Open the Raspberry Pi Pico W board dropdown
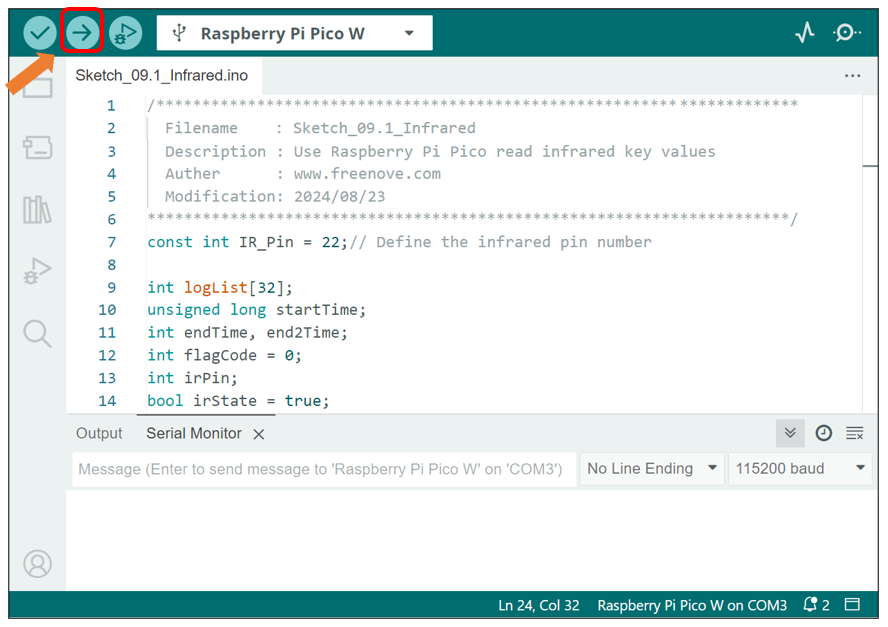This screenshot has height=627, width=888. click(x=294, y=33)
